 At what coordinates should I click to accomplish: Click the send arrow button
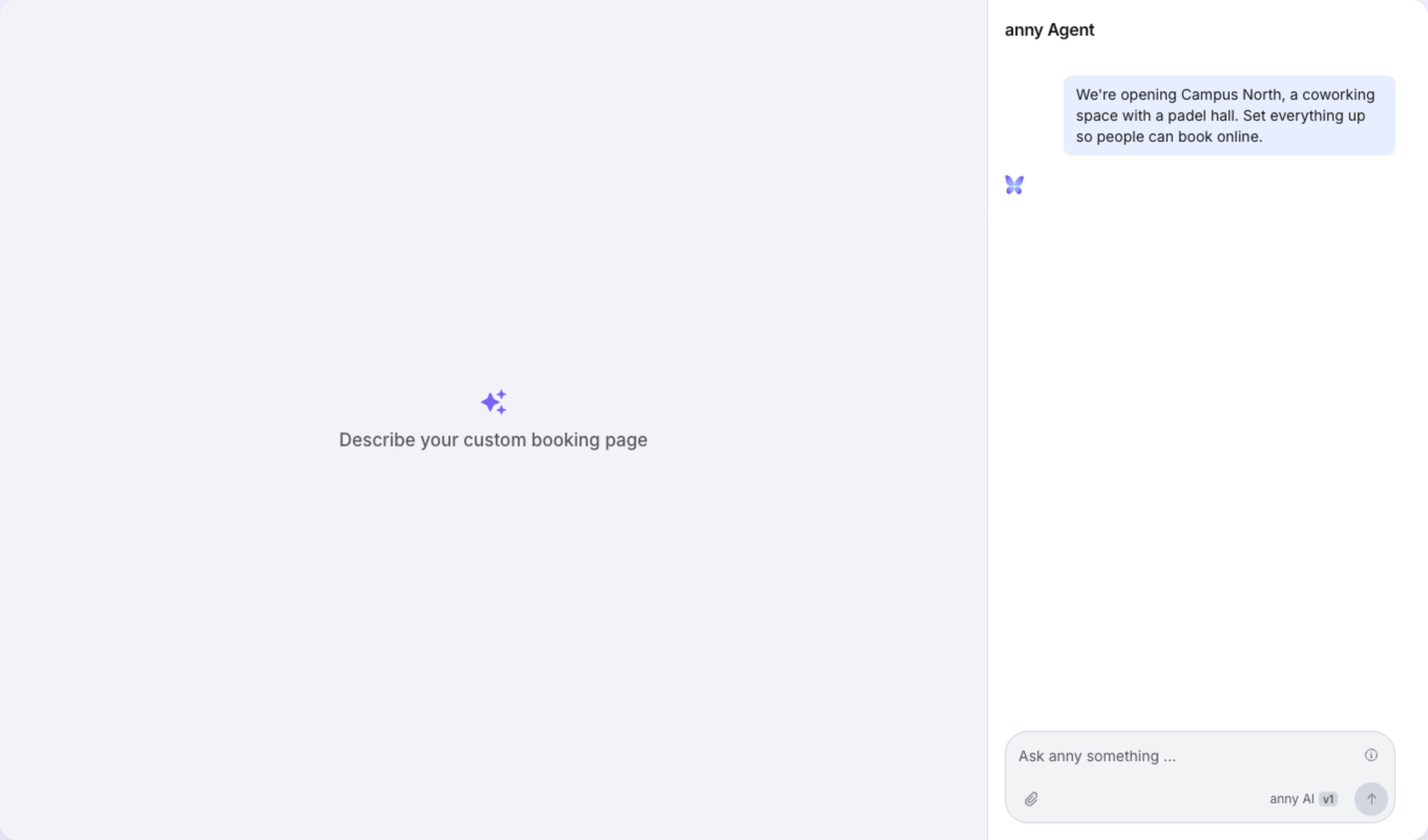pyautogui.click(x=1371, y=799)
